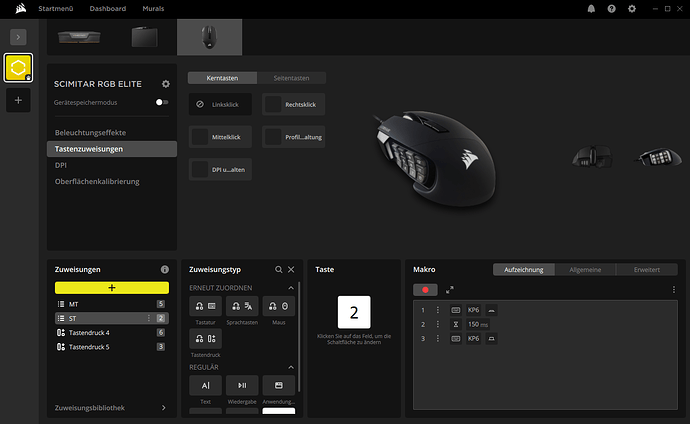690x424 pixels.
Task: Choose Sprachtasten remap type icon
Action: (242, 306)
